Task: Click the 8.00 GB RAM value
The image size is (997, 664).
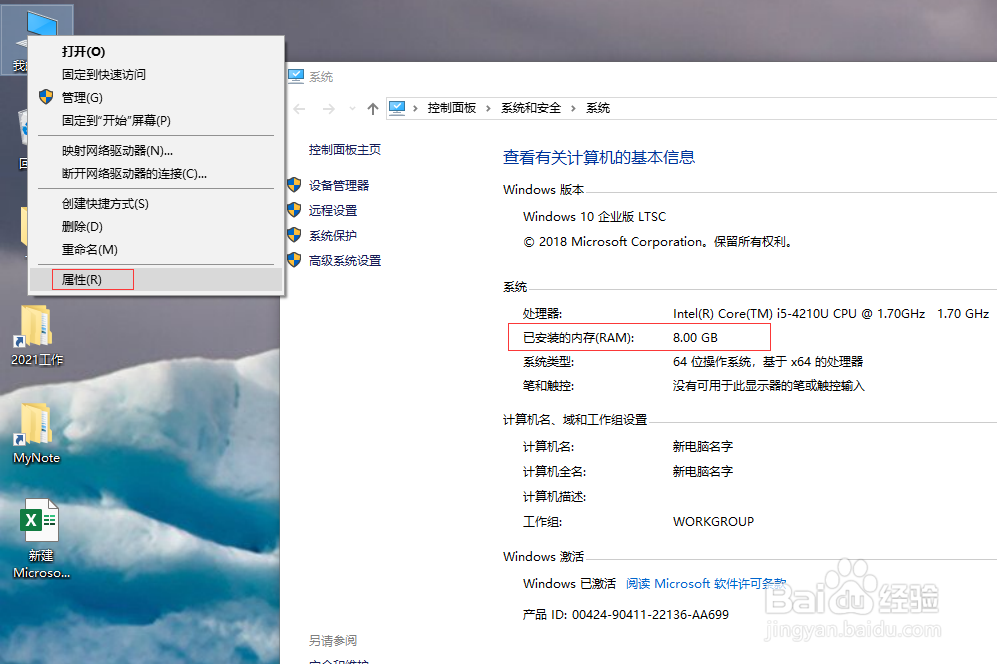Action: tap(695, 338)
